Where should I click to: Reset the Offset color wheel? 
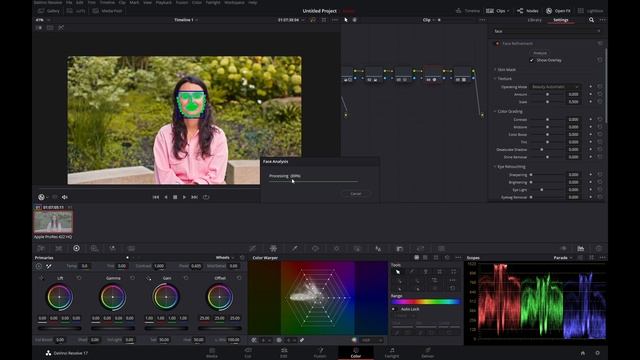click(x=239, y=278)
